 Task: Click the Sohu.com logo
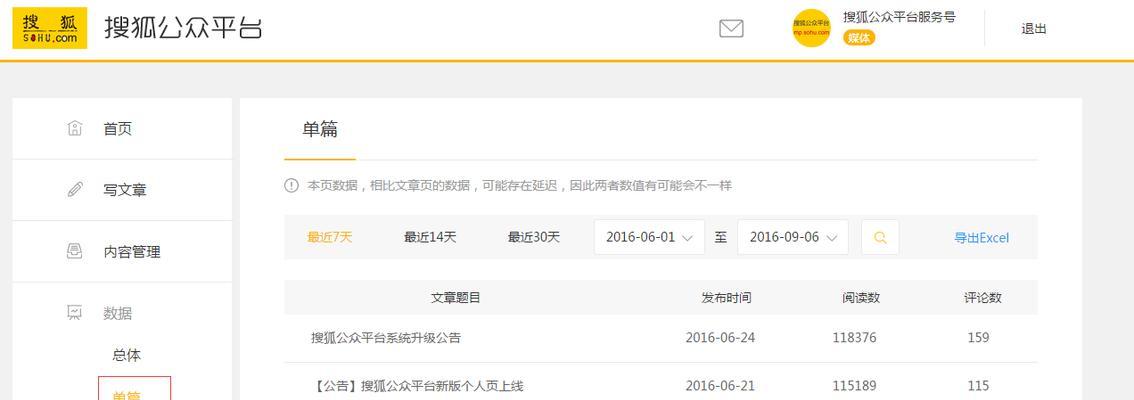pyautogui.click(x=50, y=28)
